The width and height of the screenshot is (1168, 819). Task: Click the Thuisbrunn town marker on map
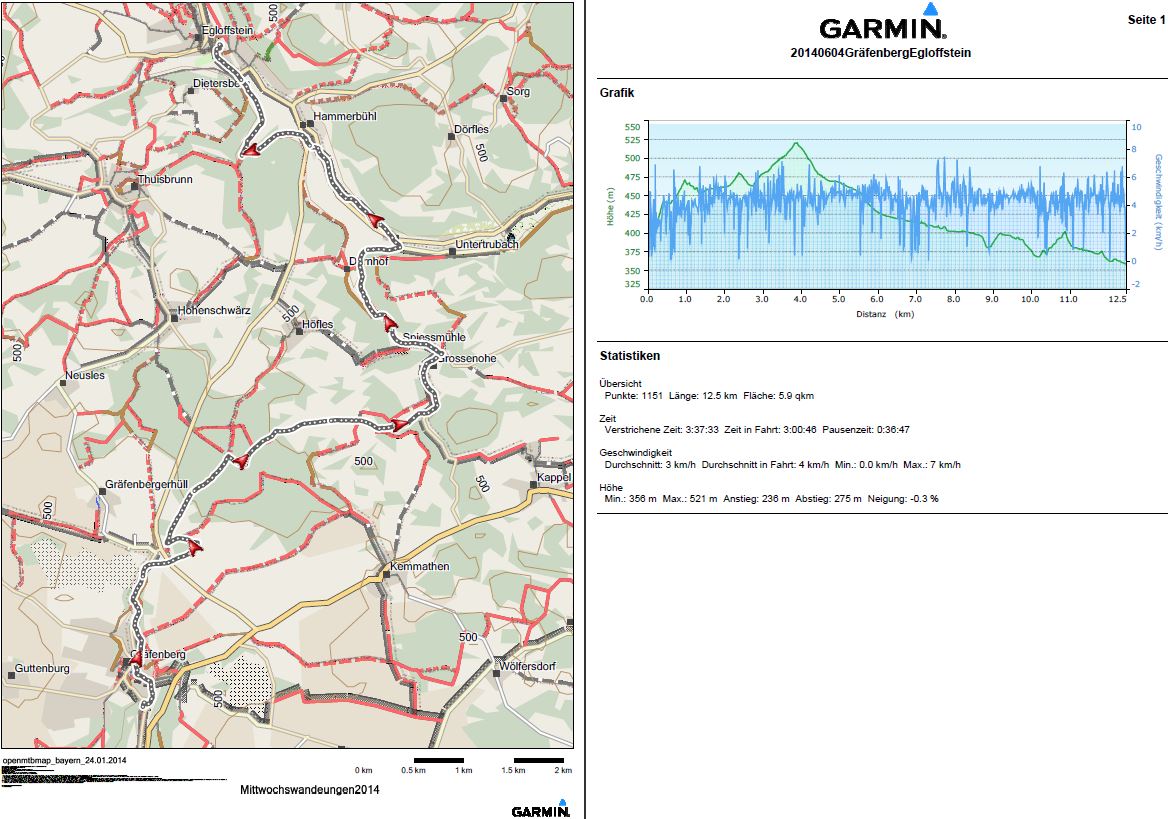tap(135, 186)
